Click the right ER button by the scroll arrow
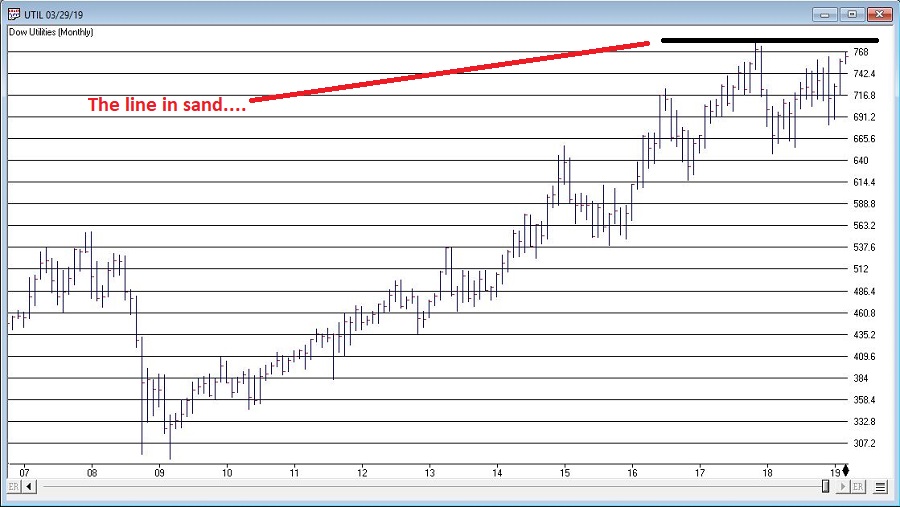The height and width of the screenshot is (507, 900). [x=858, y=487]
